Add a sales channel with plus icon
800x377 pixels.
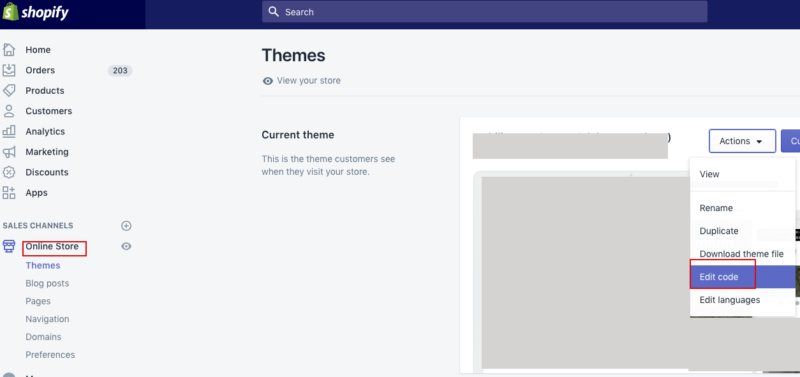126,225
